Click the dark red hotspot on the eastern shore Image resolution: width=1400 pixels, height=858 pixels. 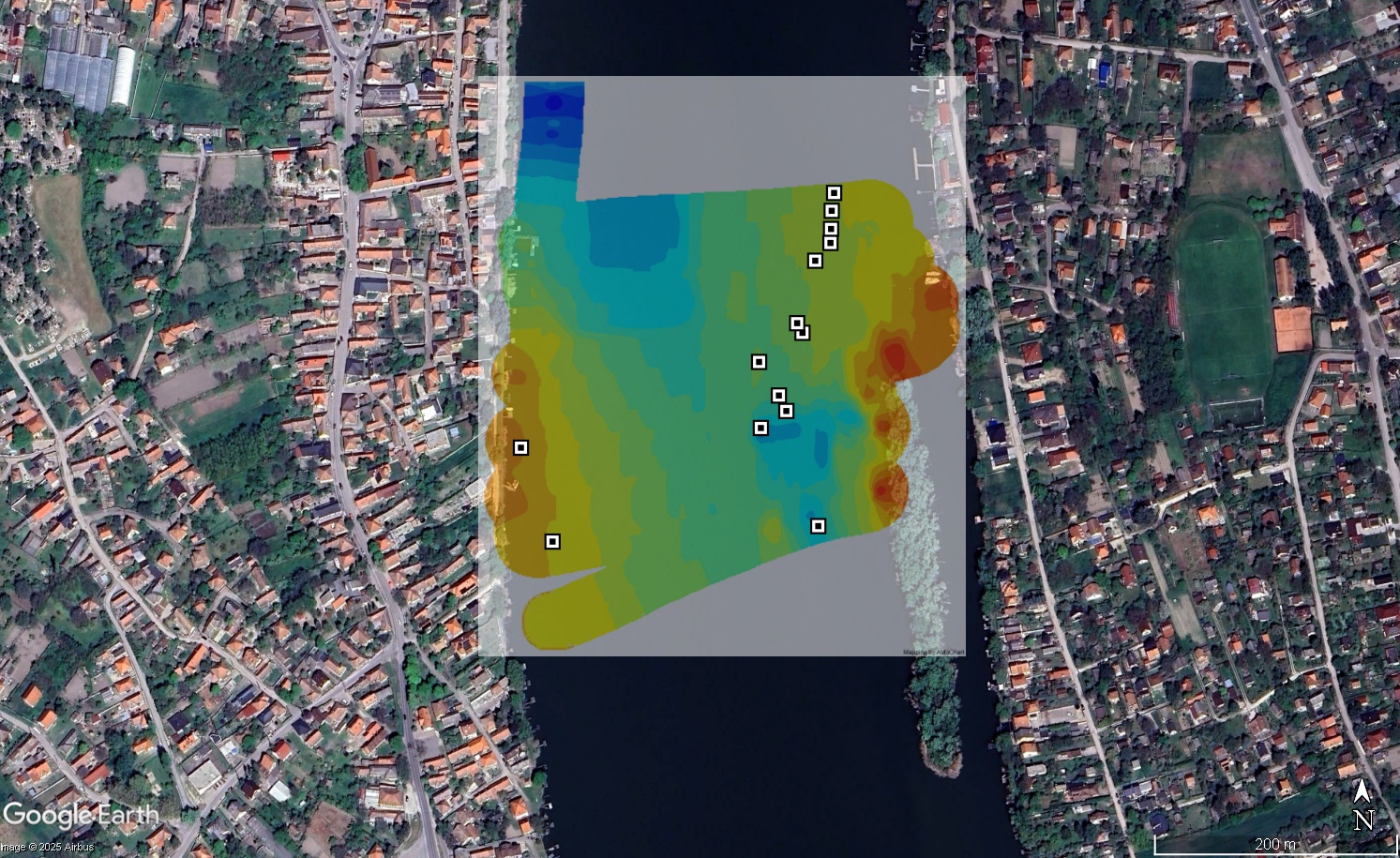pyautogui.click(x=895, y=356)
